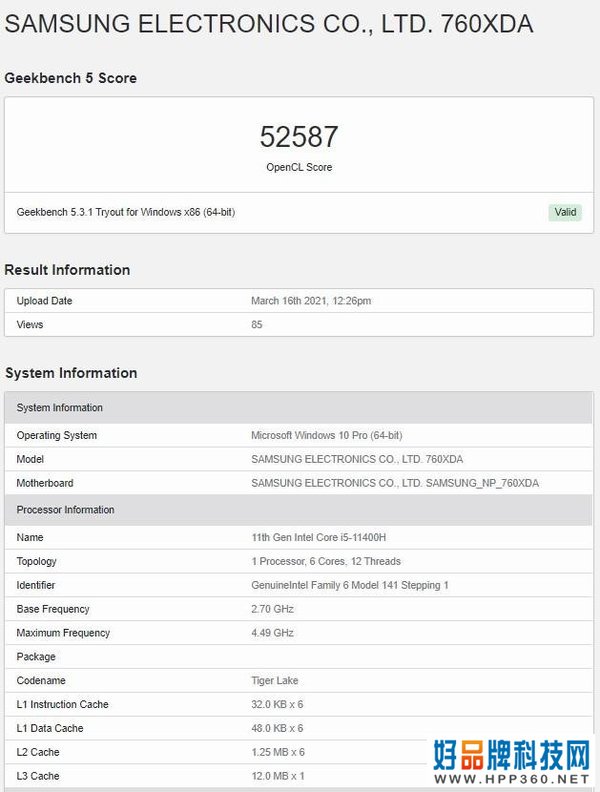Click the SAMSUNG_NP_760XDA motherboard value
Viewport: 600px width, 792px height.
tap(395, 483)
